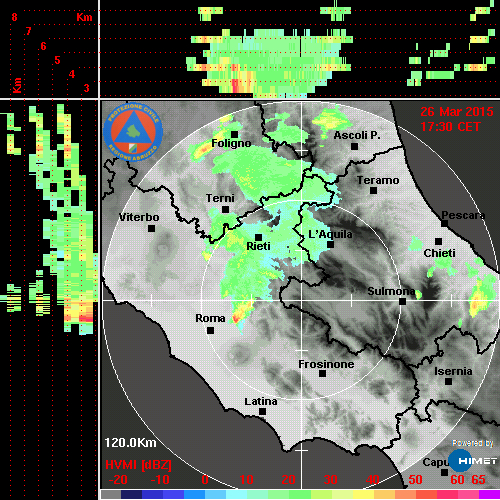Click the magenta swatch ending the dBZ color bar
Viewport: 500px width, 500px height.
489,494
